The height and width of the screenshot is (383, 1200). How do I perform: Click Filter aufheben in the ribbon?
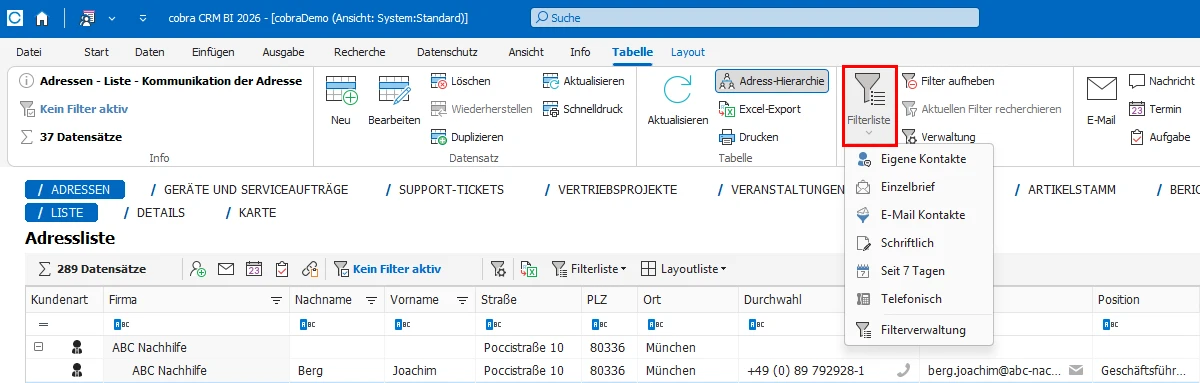pos(948,81)
